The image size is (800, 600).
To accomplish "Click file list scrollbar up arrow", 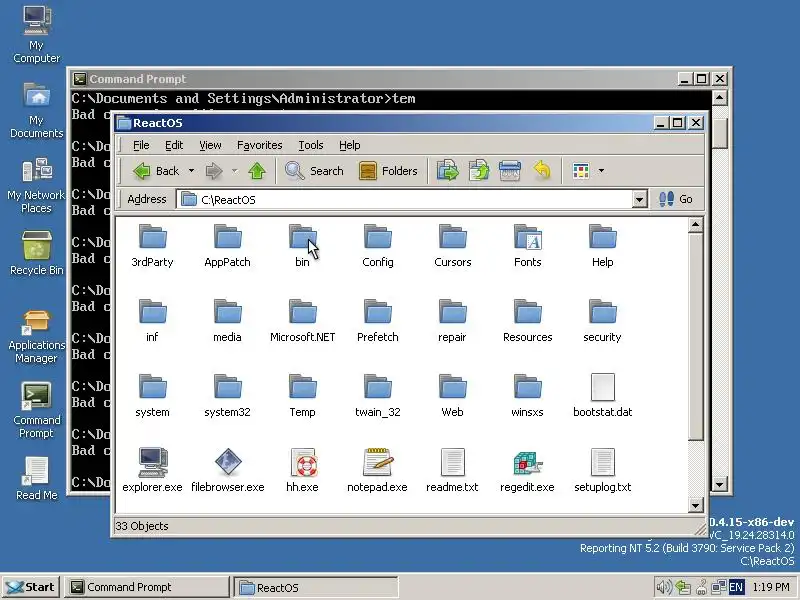I will tap(695, 225).
